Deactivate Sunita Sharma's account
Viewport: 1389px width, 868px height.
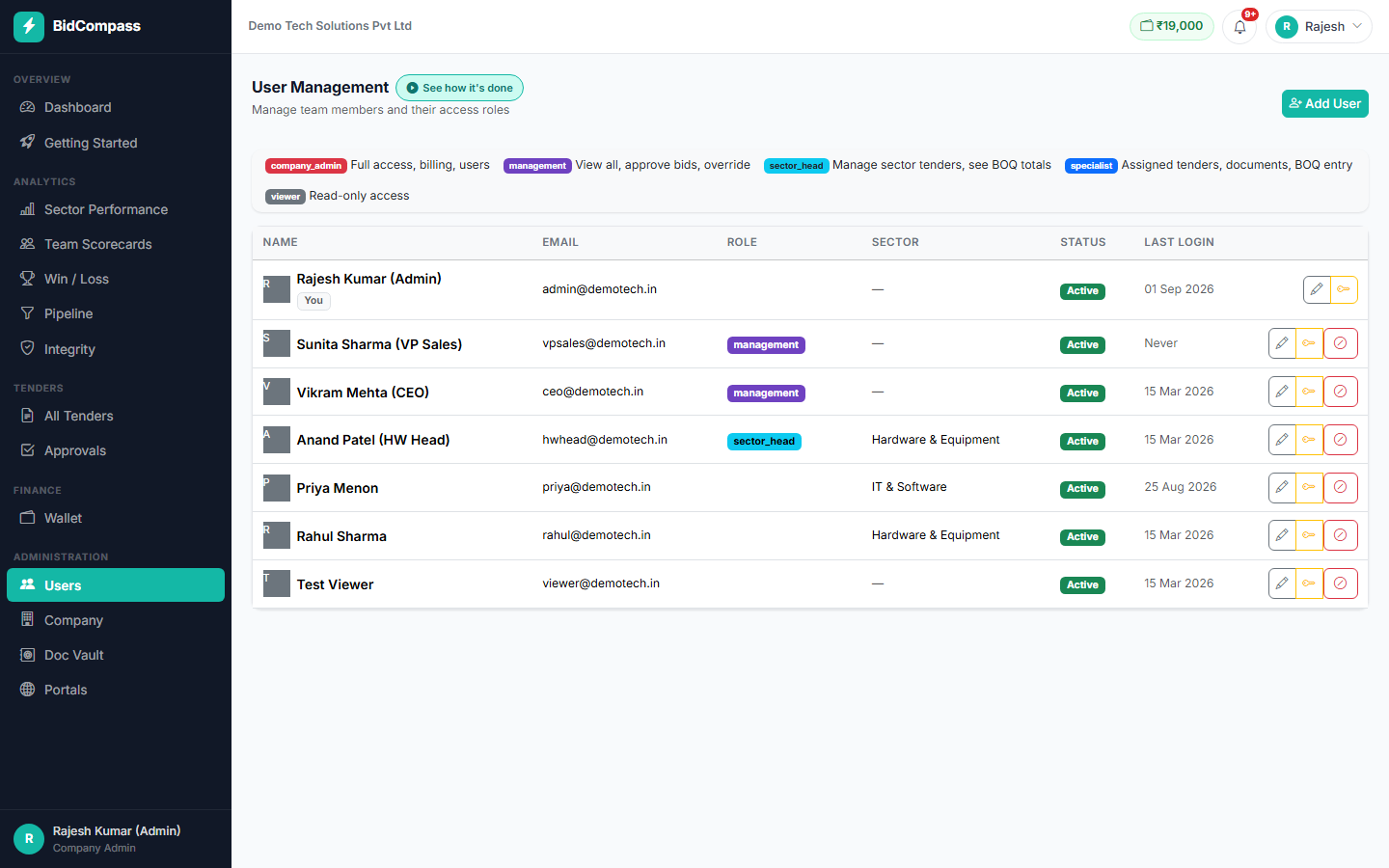pos(1341,343)
